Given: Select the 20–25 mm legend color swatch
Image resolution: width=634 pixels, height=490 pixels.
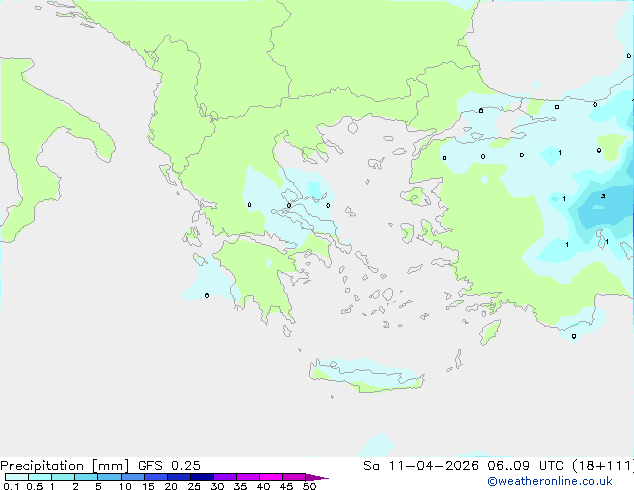Looking at the screenshot, I should coord(179,477).
